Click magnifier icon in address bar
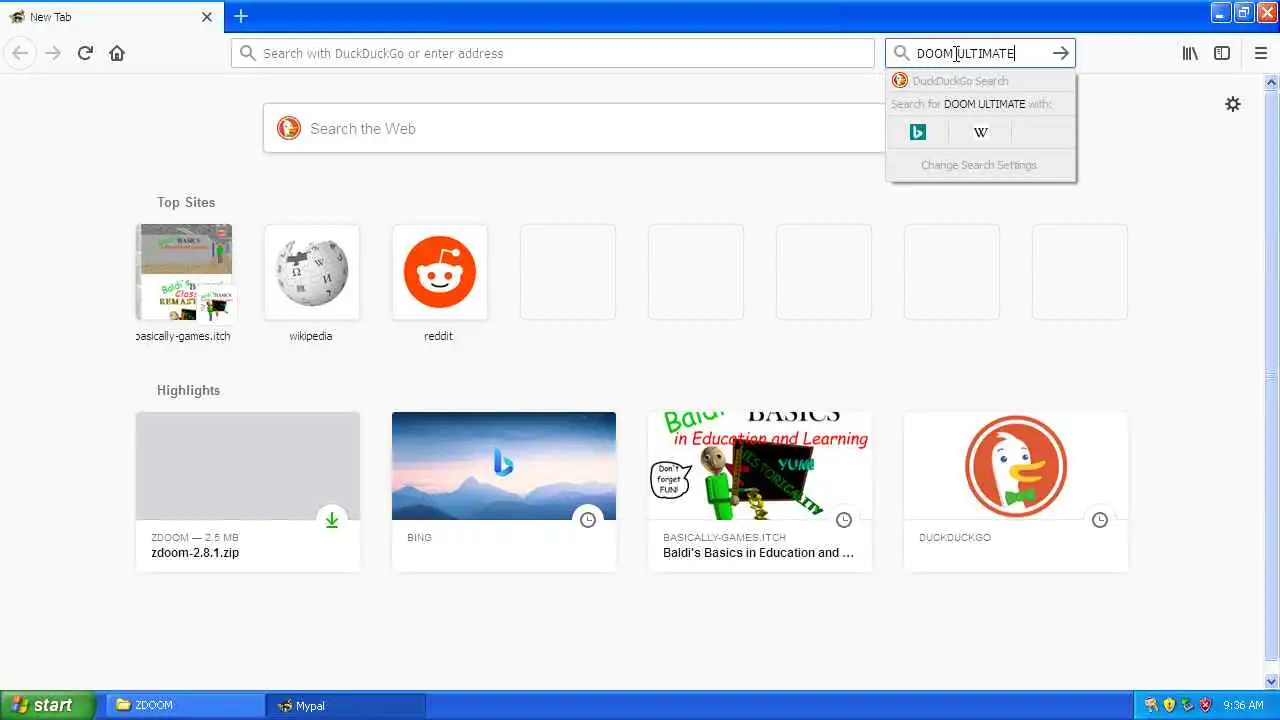Screen dimensions: 1280x720 coord(247,53)
